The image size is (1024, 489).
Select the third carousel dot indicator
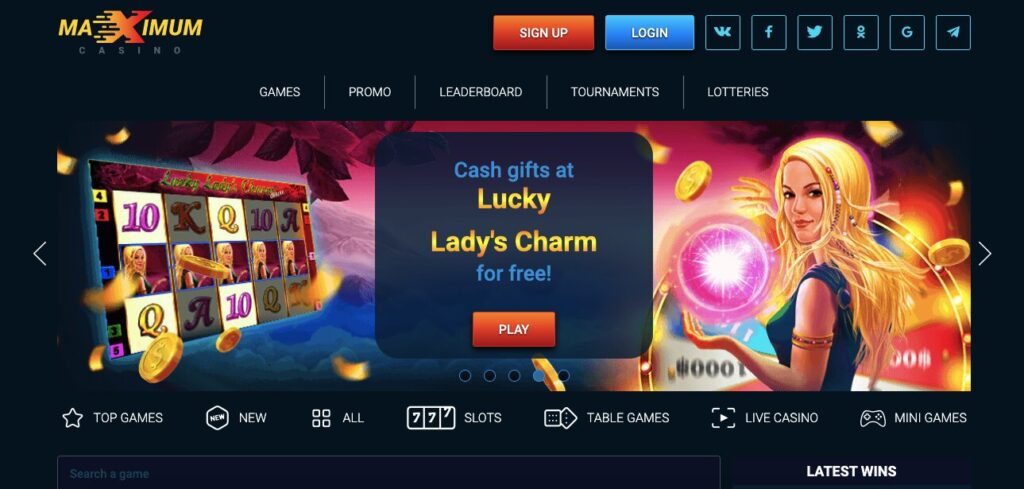click(514, 375)
